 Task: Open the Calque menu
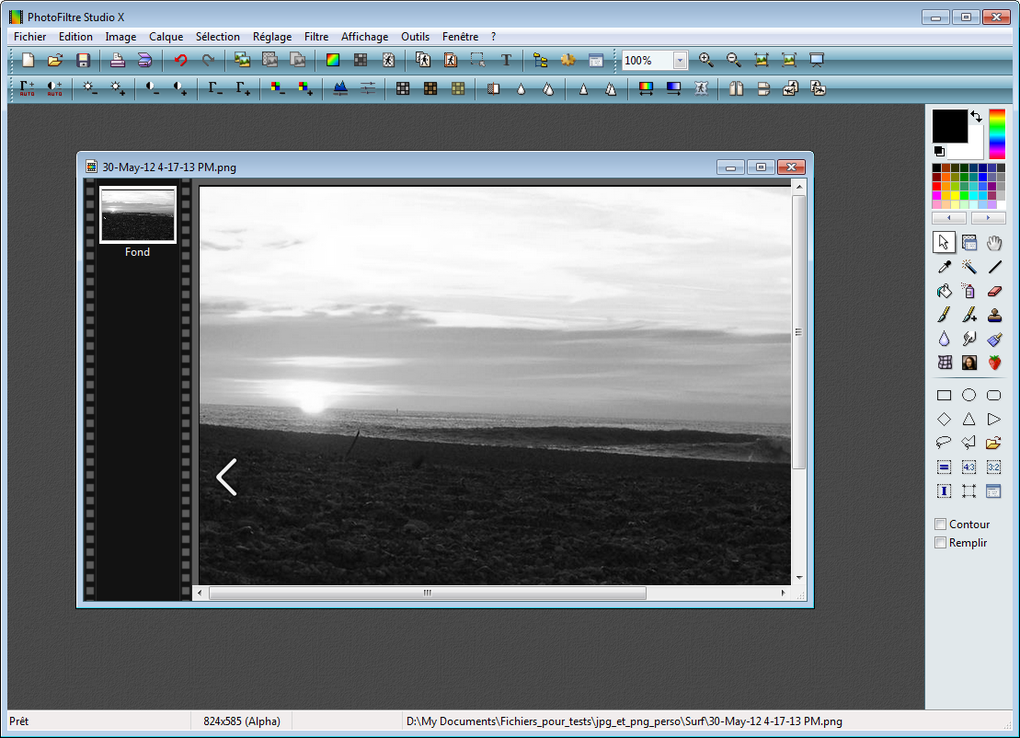tap(166, 37)
